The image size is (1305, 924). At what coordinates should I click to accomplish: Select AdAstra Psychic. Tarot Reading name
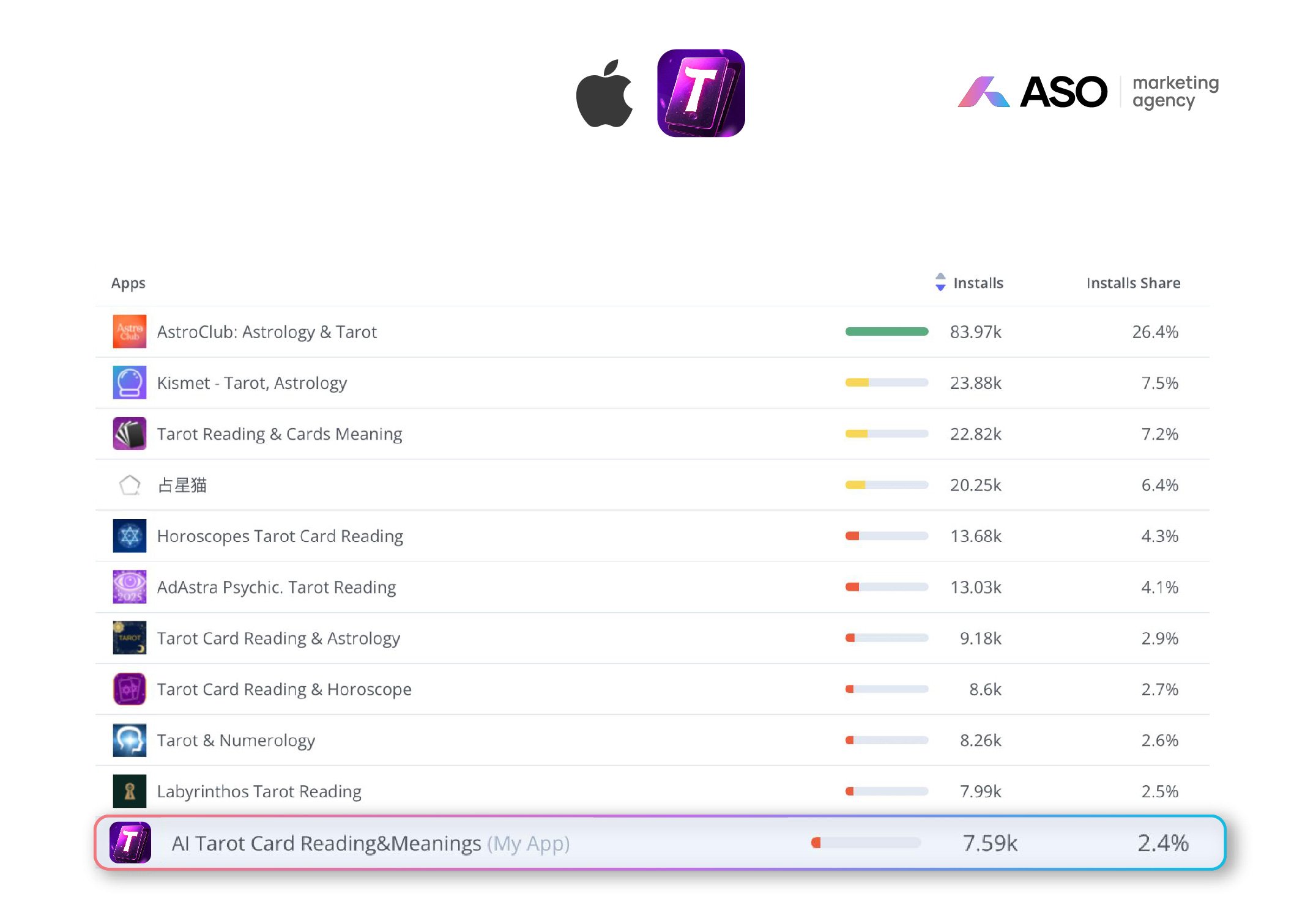[277, 587]
